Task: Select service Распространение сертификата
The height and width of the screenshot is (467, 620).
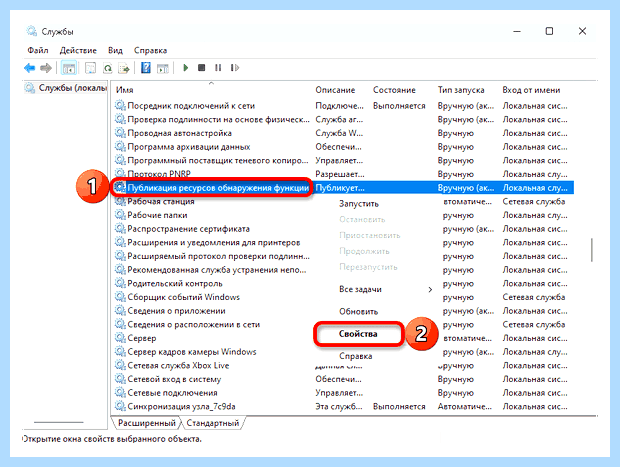Action: 189,229
